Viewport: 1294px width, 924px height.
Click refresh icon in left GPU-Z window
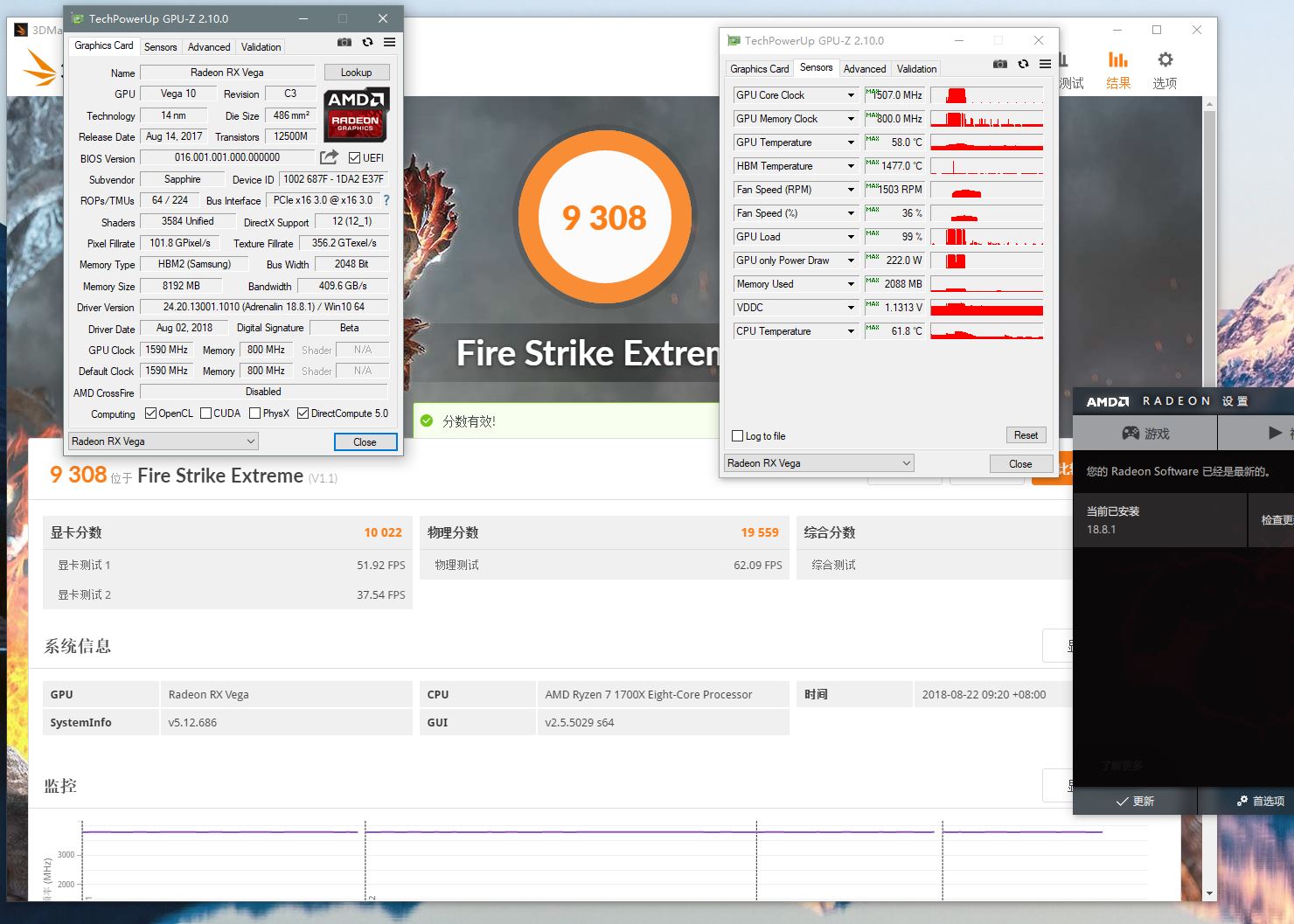coord(367,42)
